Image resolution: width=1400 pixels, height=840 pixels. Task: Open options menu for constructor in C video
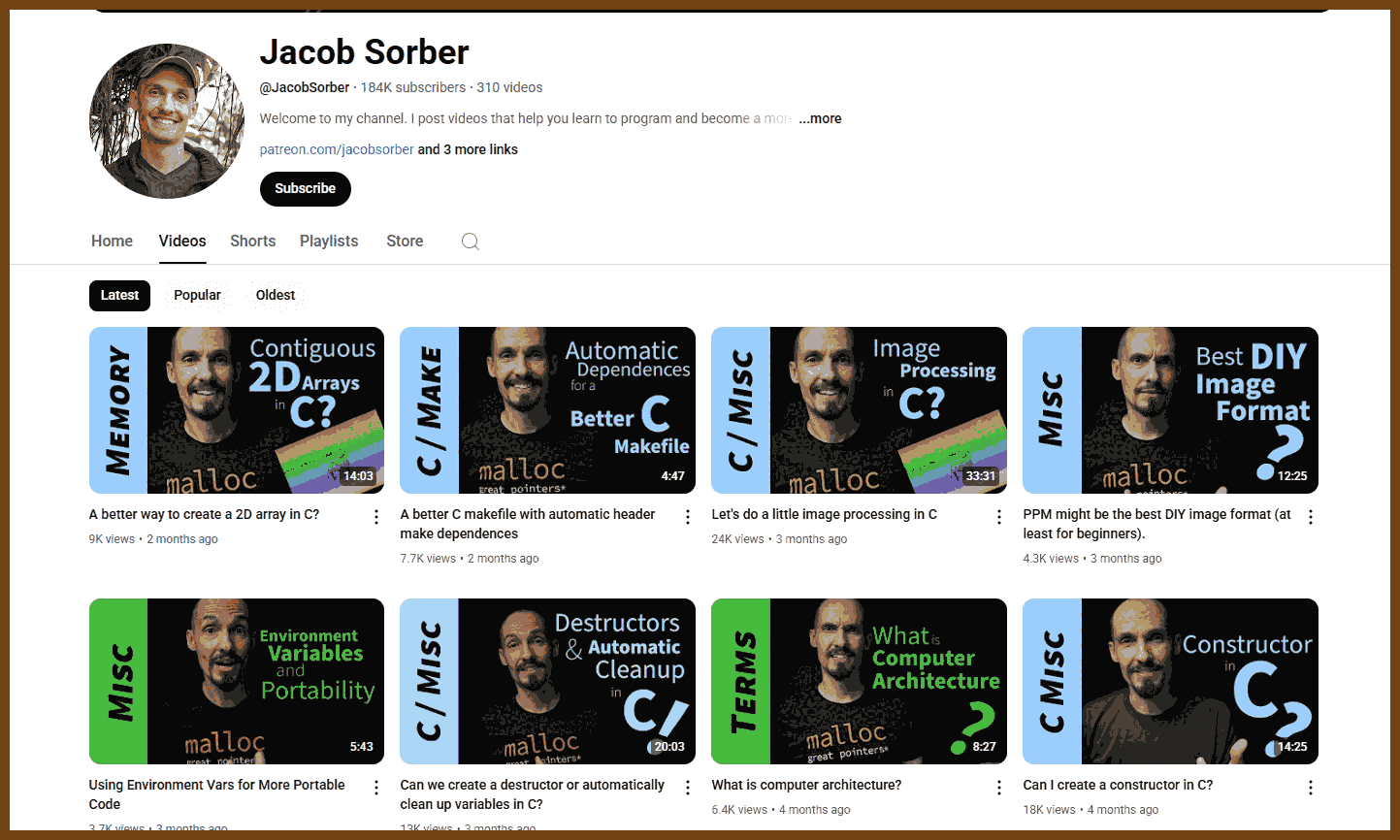click(x=1311, y=788)
